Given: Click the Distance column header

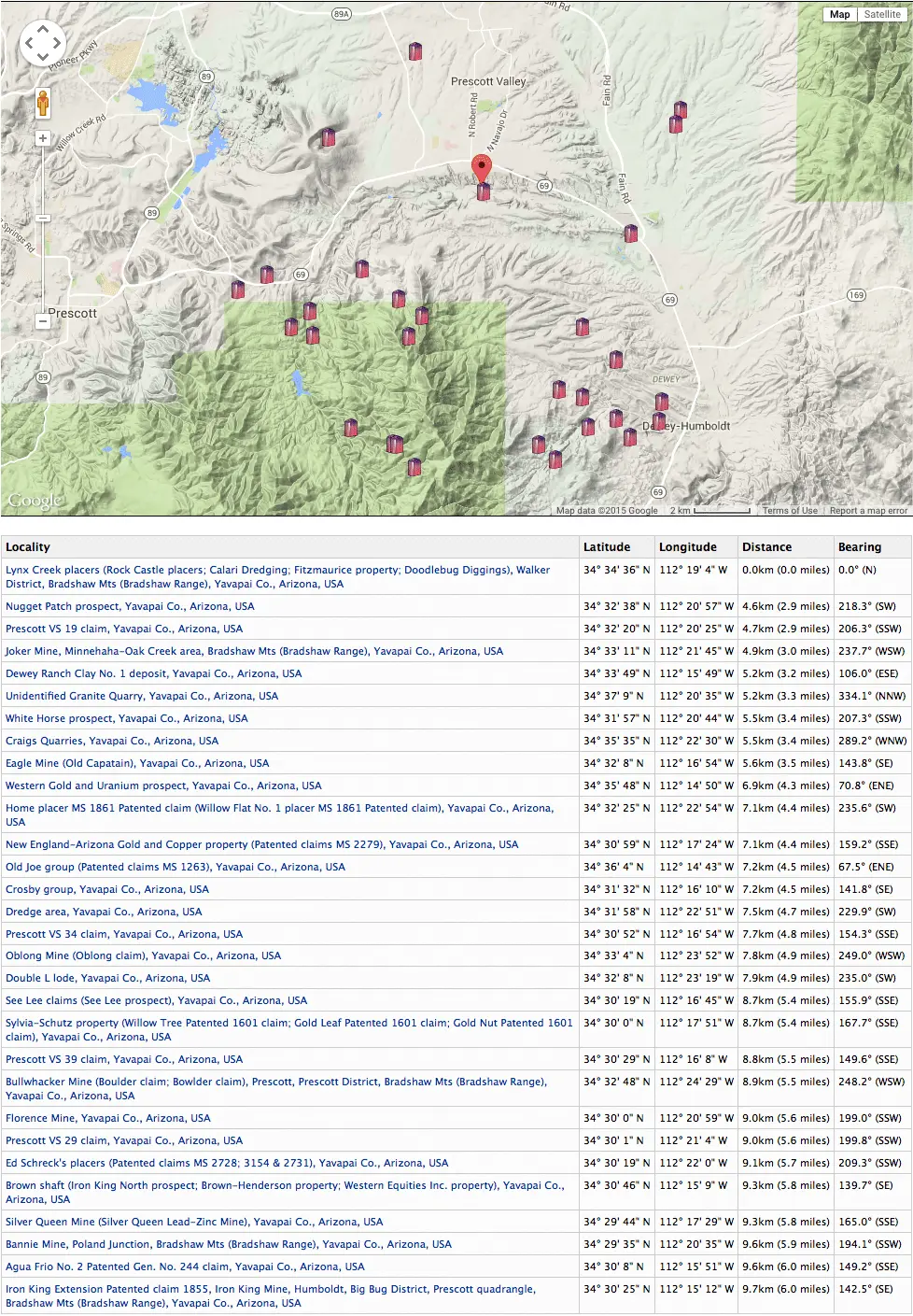Looking at the screenshot, I should 767,547.
